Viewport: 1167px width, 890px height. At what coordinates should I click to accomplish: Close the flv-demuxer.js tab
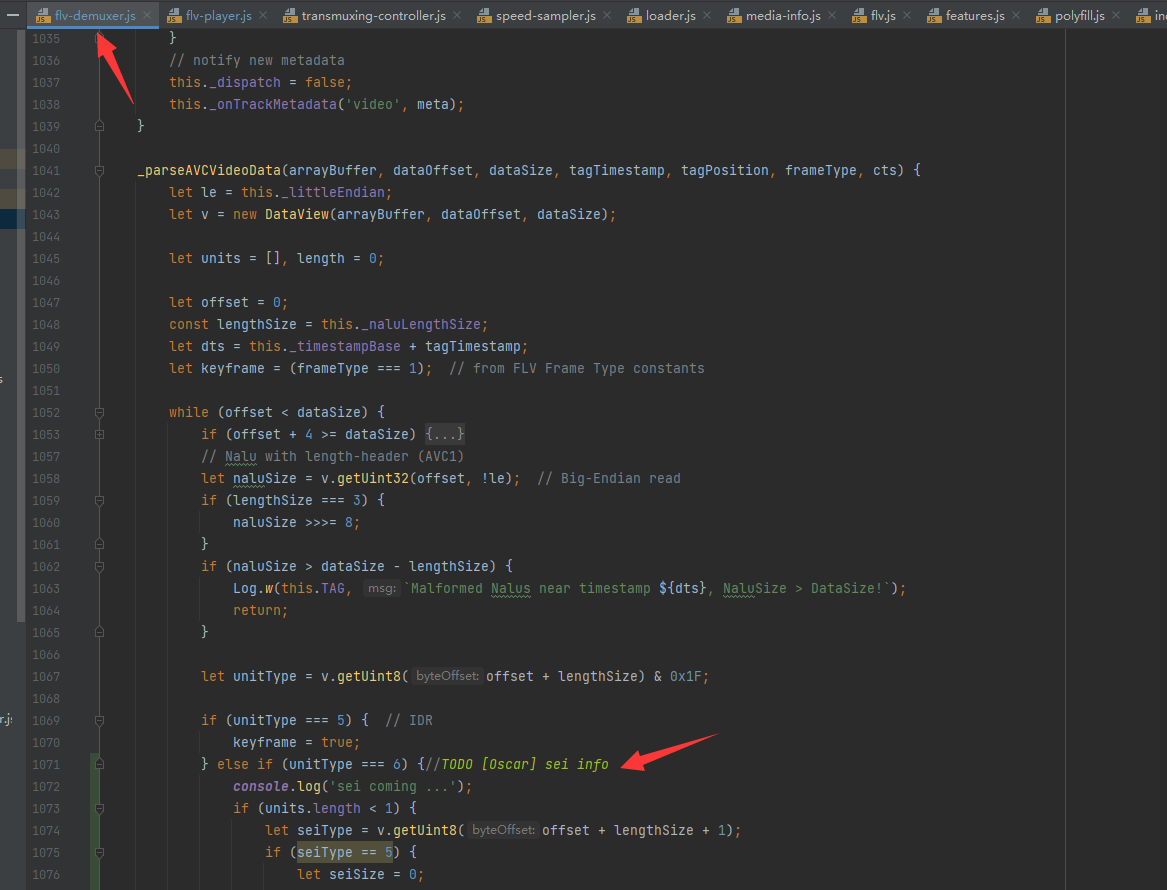point(147,16)
